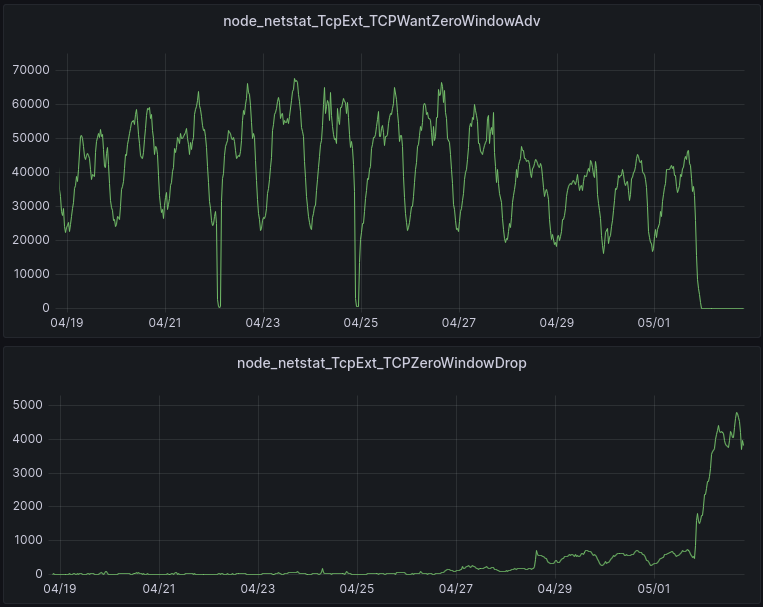Click the 04/25 label on the bottom chart's x-axis
This screenshot has width=763, height=607.
pyautogui.click(x=358, y=589)
